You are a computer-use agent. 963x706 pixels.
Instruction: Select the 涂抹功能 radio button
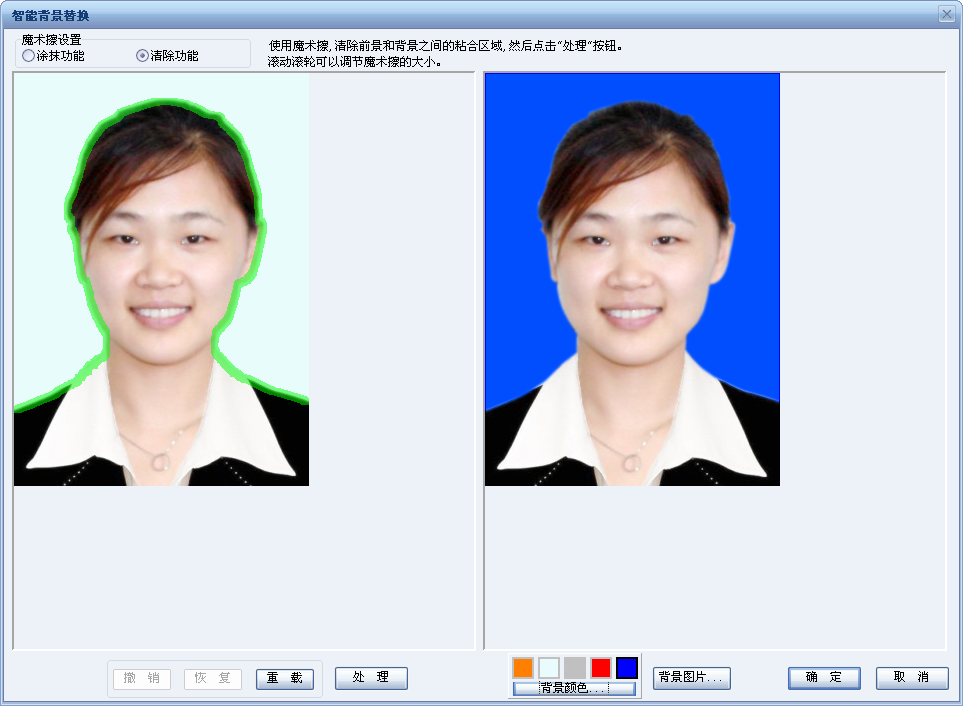[29, 56]
